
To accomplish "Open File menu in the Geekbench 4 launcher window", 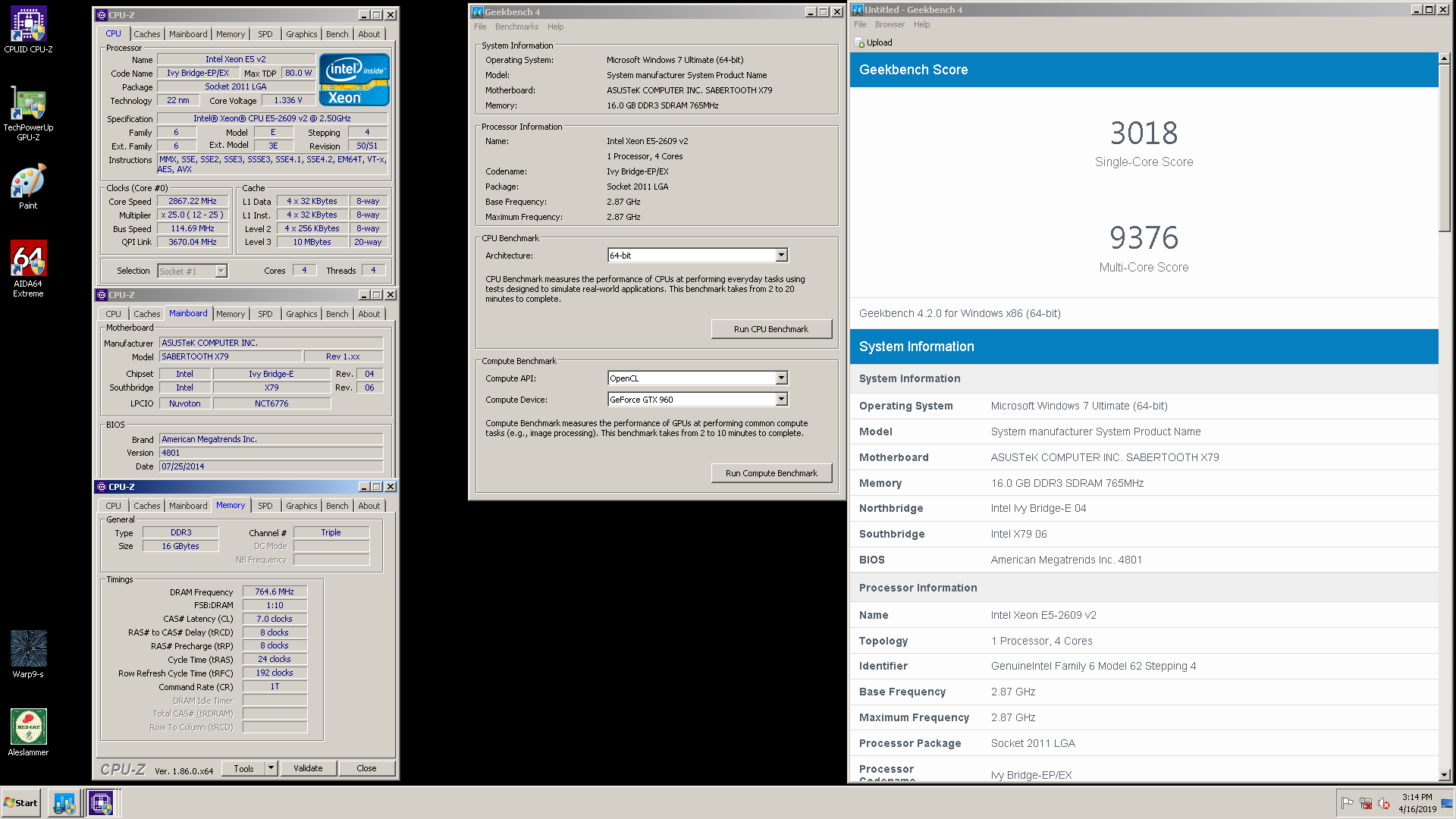I will click(x=480, y=27).
